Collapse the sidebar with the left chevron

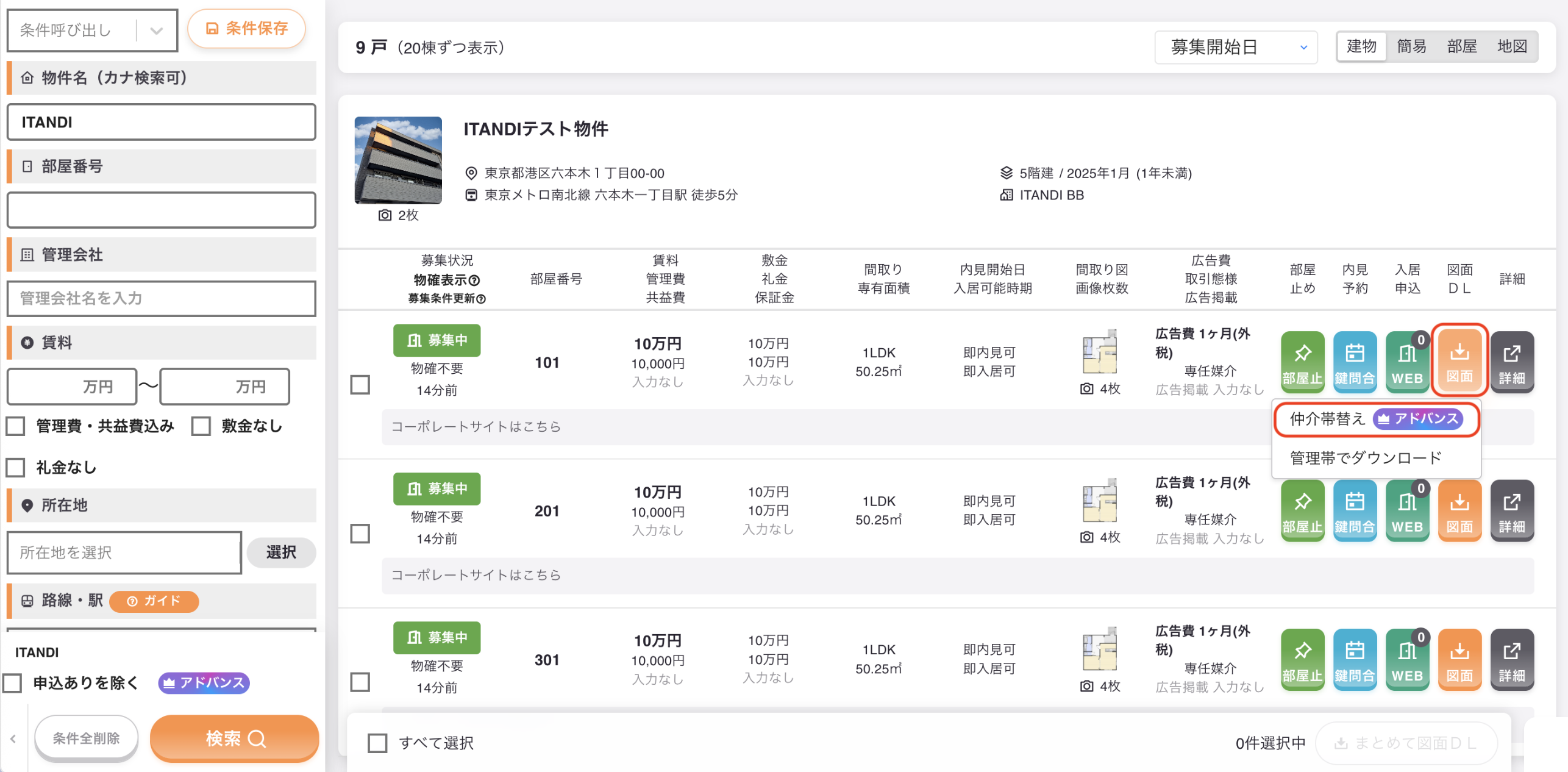(x=13, y=738)
